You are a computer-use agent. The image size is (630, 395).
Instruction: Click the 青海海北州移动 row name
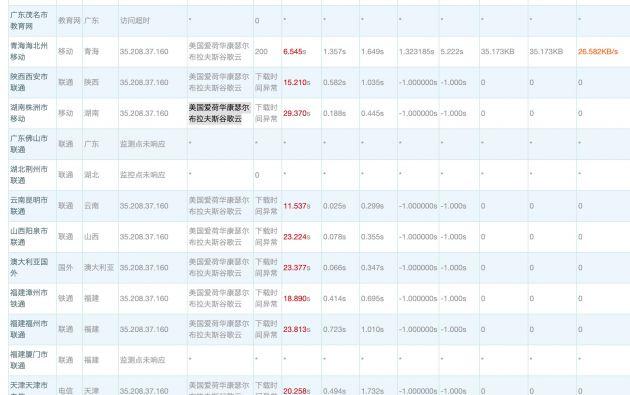(x=29, y=51)
